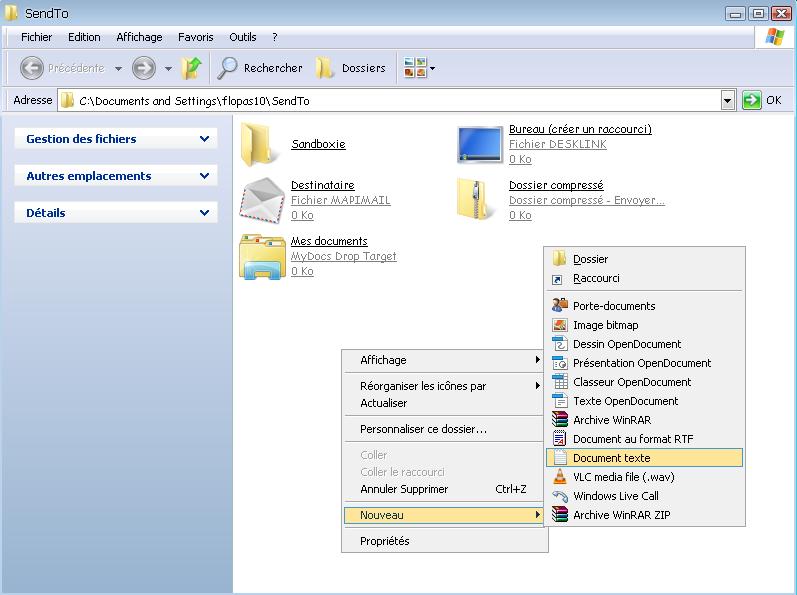The width and height of the screenshot is (797, 595).
Task: Create a Classeur OpenDocument file
Action: tap(645, 382)
